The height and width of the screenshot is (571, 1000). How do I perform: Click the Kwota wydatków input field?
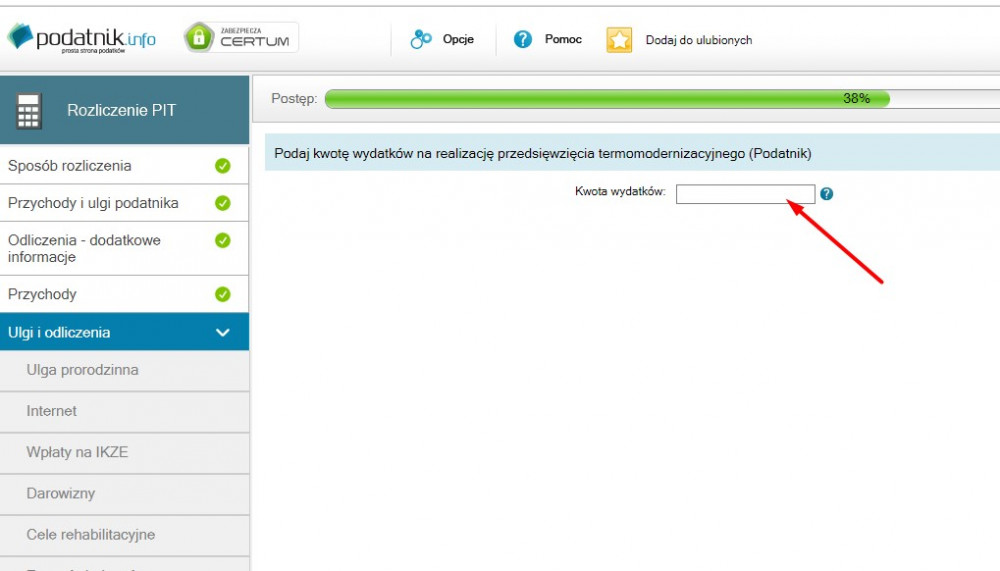coord(745,193)
